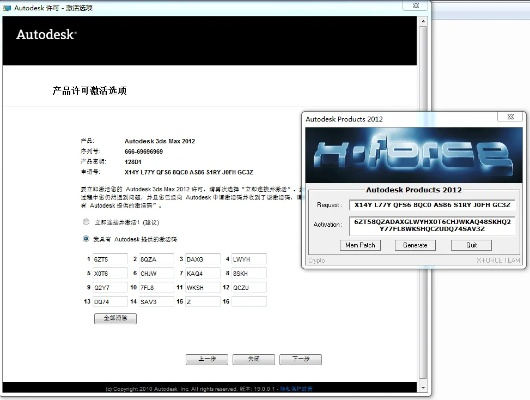530x400 pixels.
Task: Click empty activation code field 16
Action: pyautogui.click(x=249, y=302)
